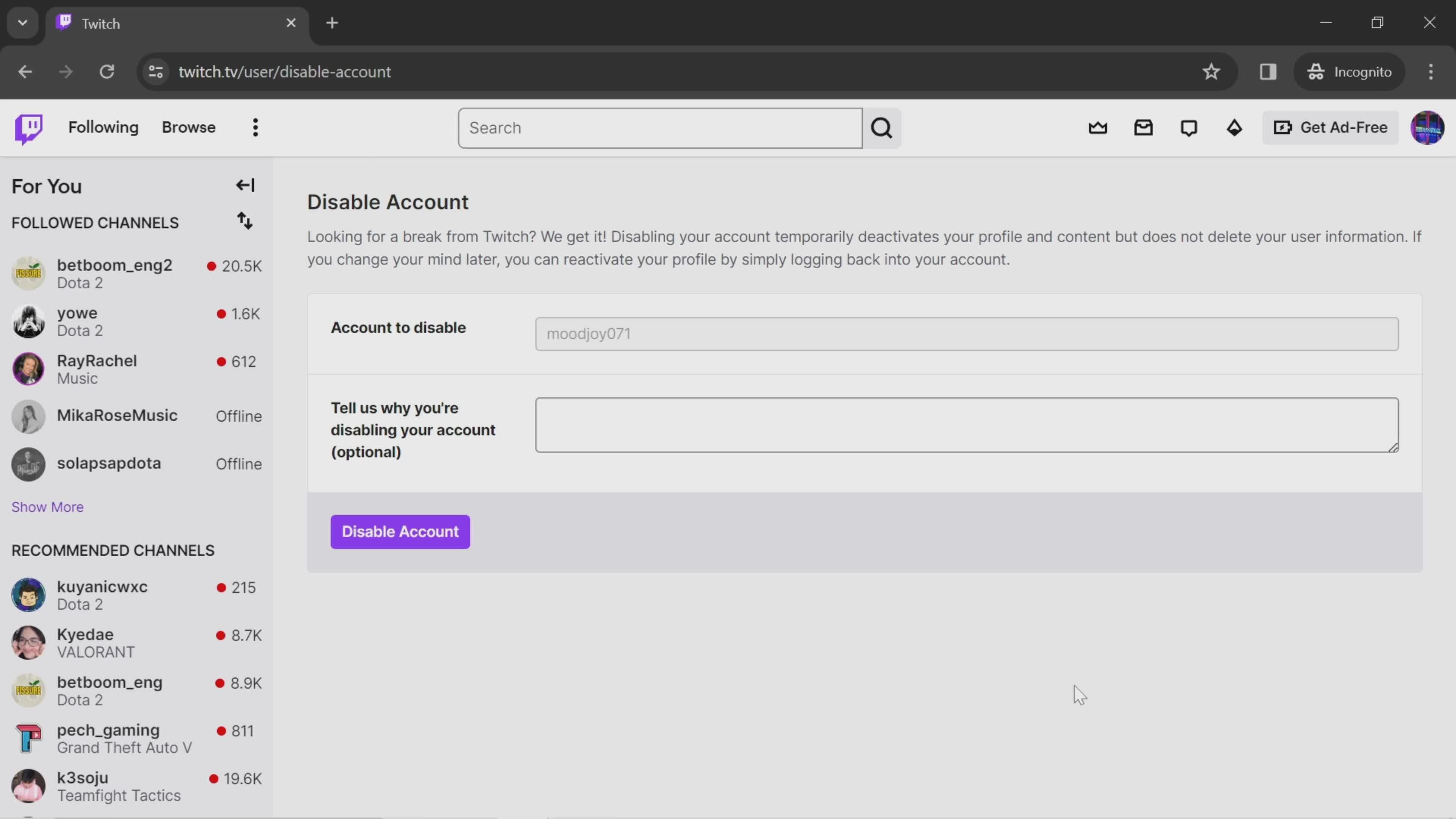The height and width of the screenshot is (819, 1456).
Task: Click the Show More channels link
Action: click(x=47, y=507)
